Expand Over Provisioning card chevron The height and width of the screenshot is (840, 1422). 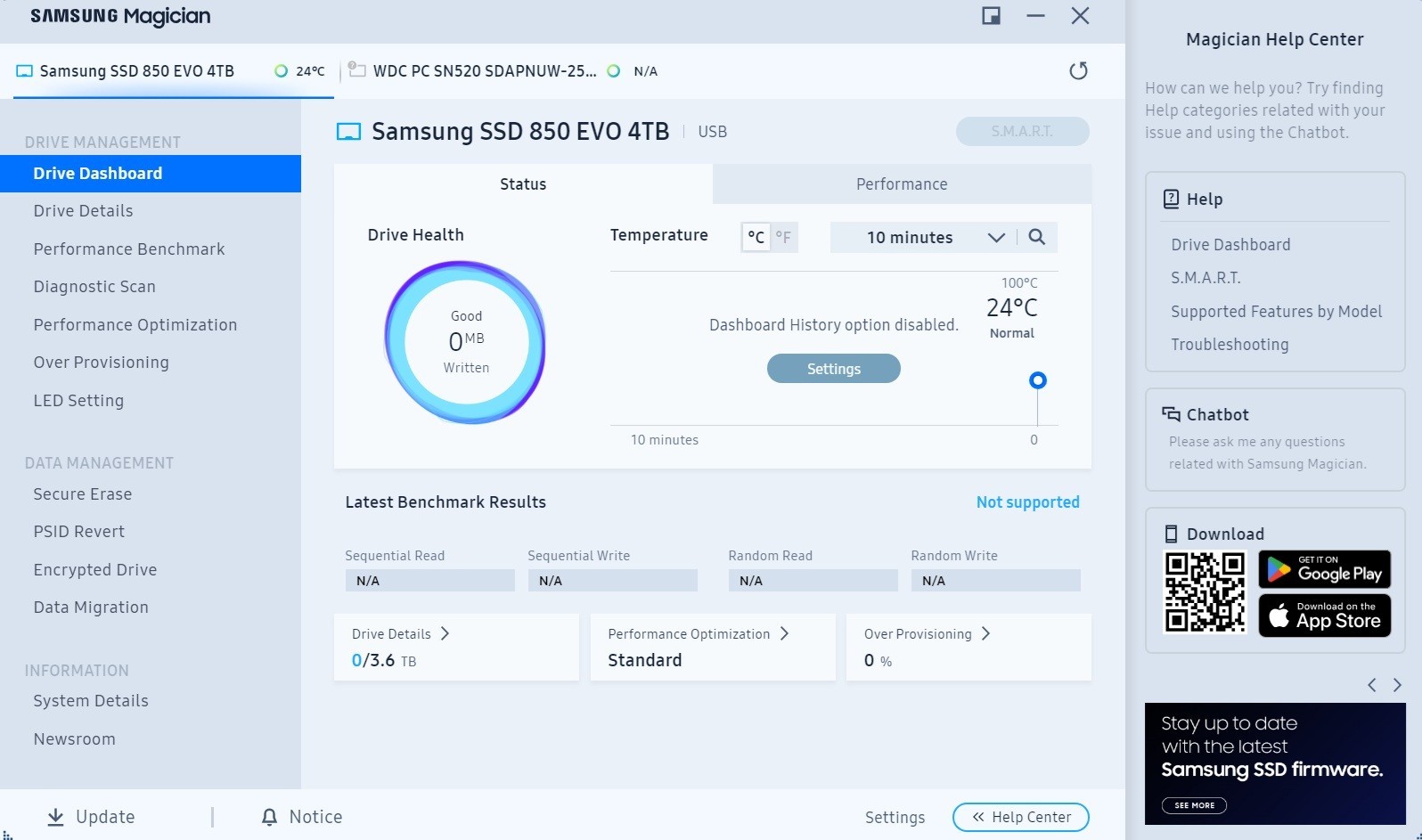(x=985, y=633)
